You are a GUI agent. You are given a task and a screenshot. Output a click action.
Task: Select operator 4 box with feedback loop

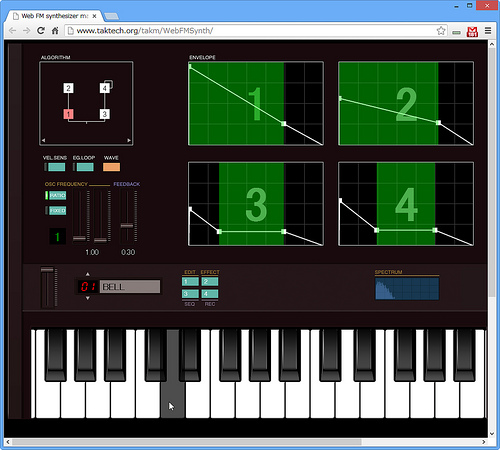105,88
